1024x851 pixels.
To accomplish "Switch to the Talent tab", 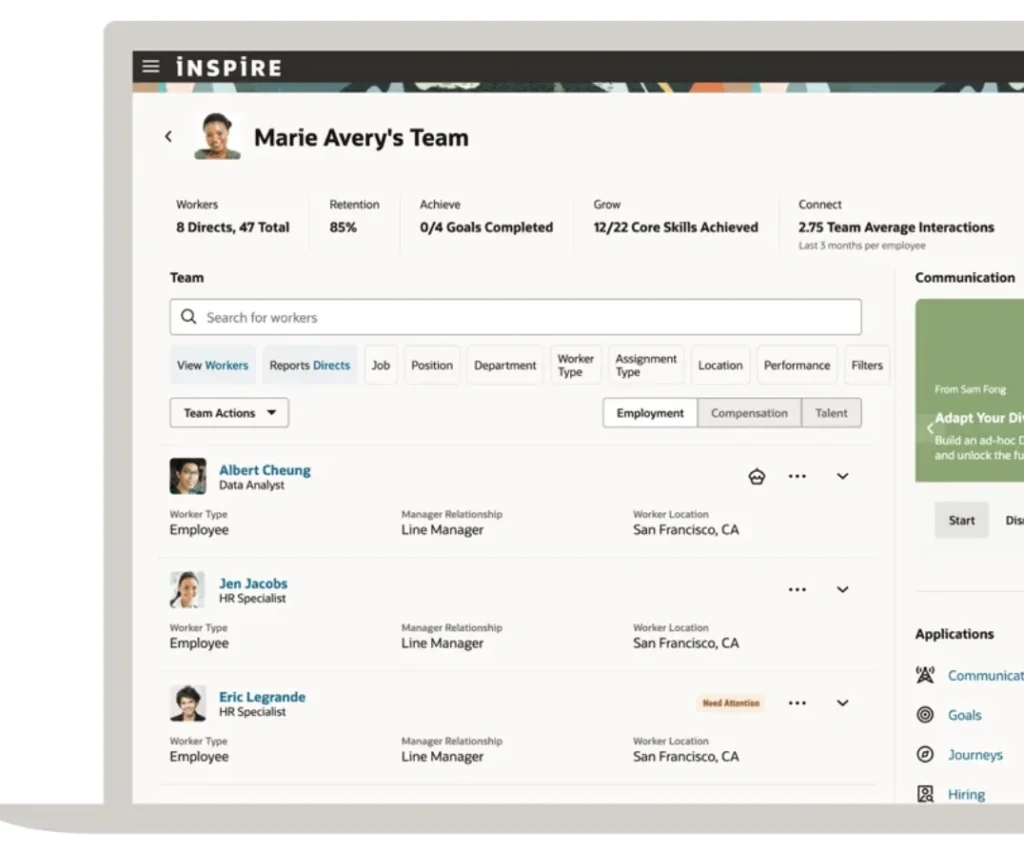I will coord(831,412).
